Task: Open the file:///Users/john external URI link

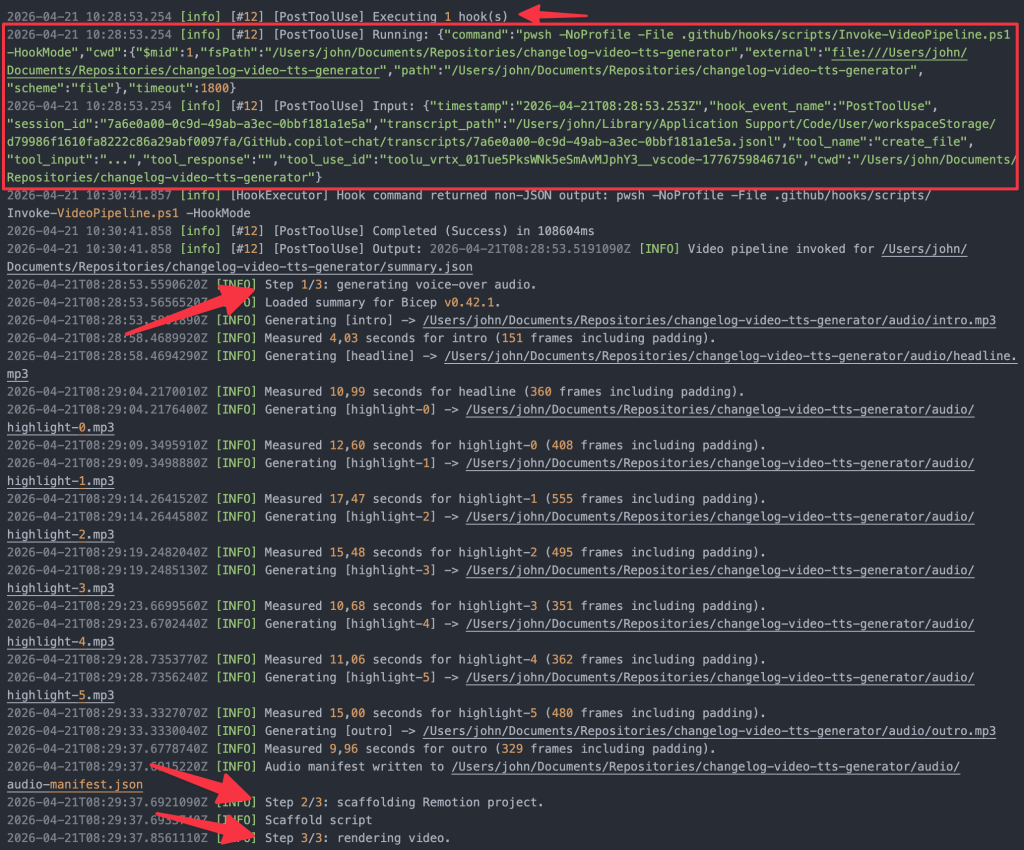Action: click(899, 52)
